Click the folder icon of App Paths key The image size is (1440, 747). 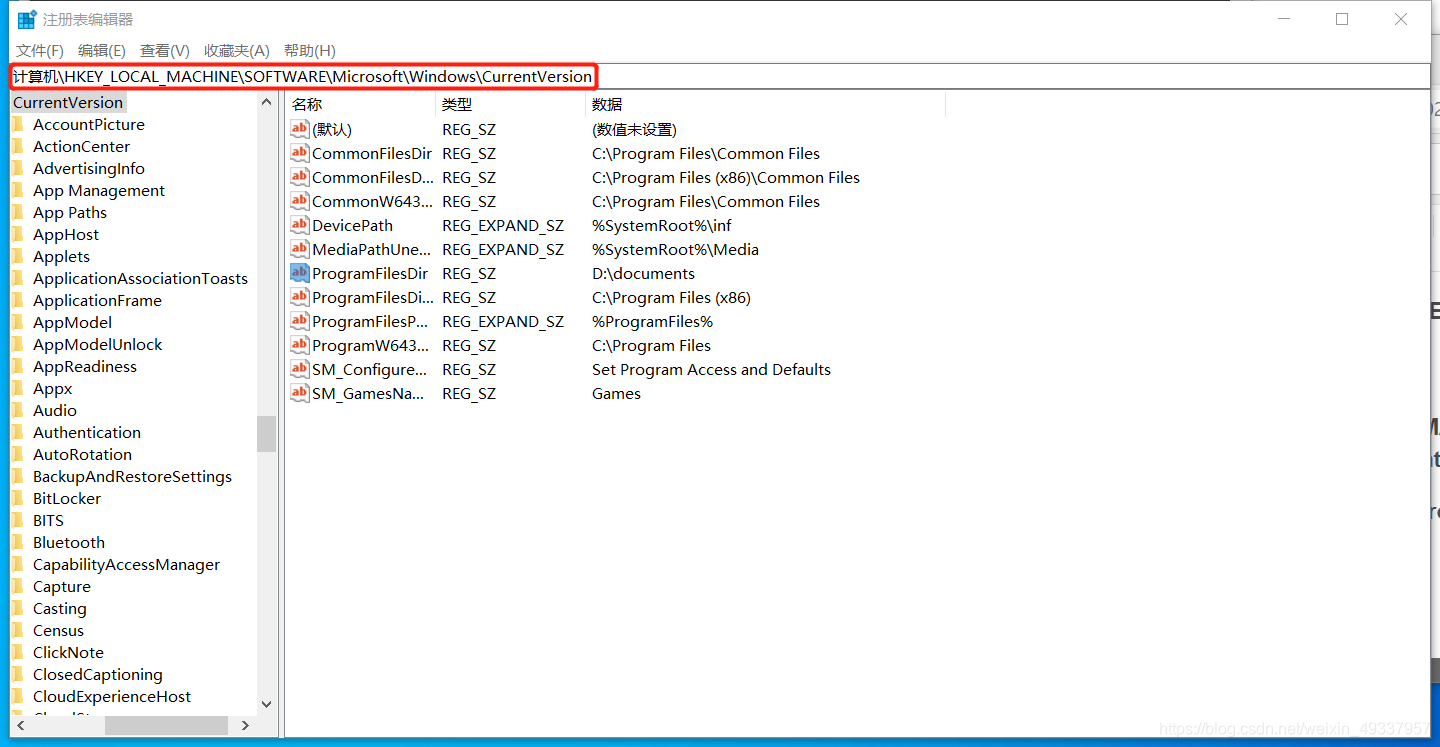[x=17, y=212]
